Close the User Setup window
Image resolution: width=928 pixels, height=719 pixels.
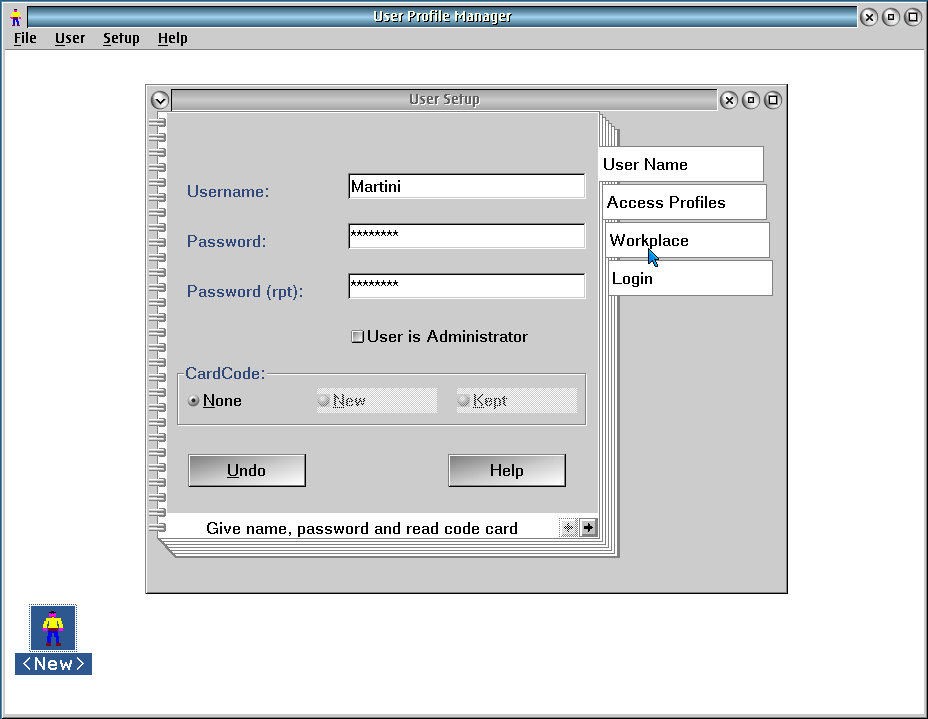click(x=729, y=100)
